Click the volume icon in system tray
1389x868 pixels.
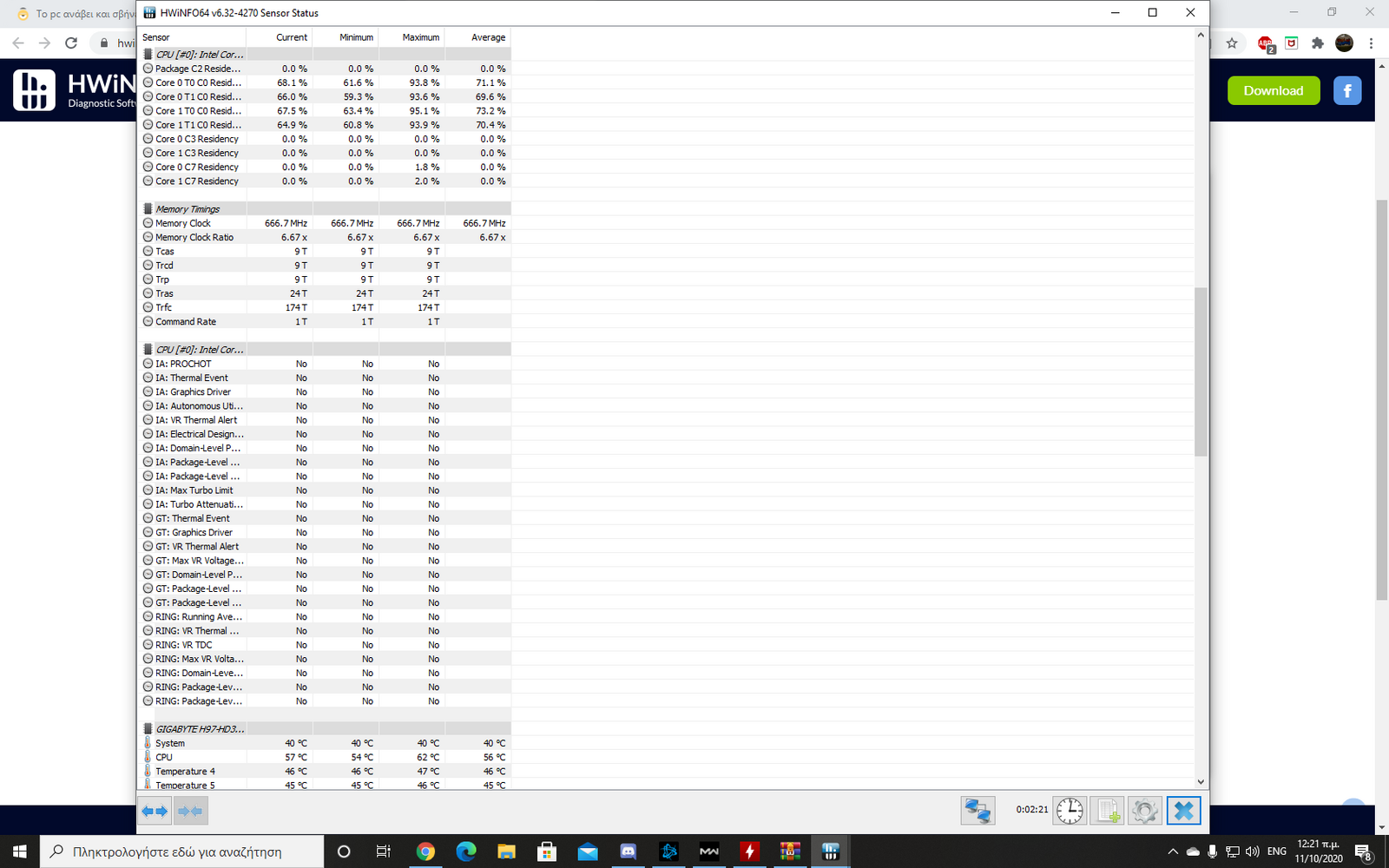1253,852
